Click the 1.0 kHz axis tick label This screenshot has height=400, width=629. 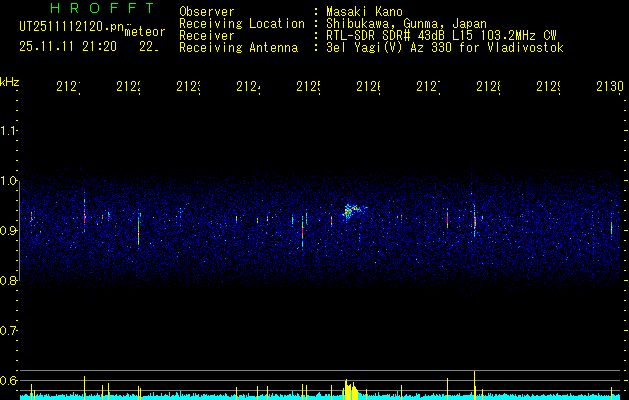[x=9, y=181]
